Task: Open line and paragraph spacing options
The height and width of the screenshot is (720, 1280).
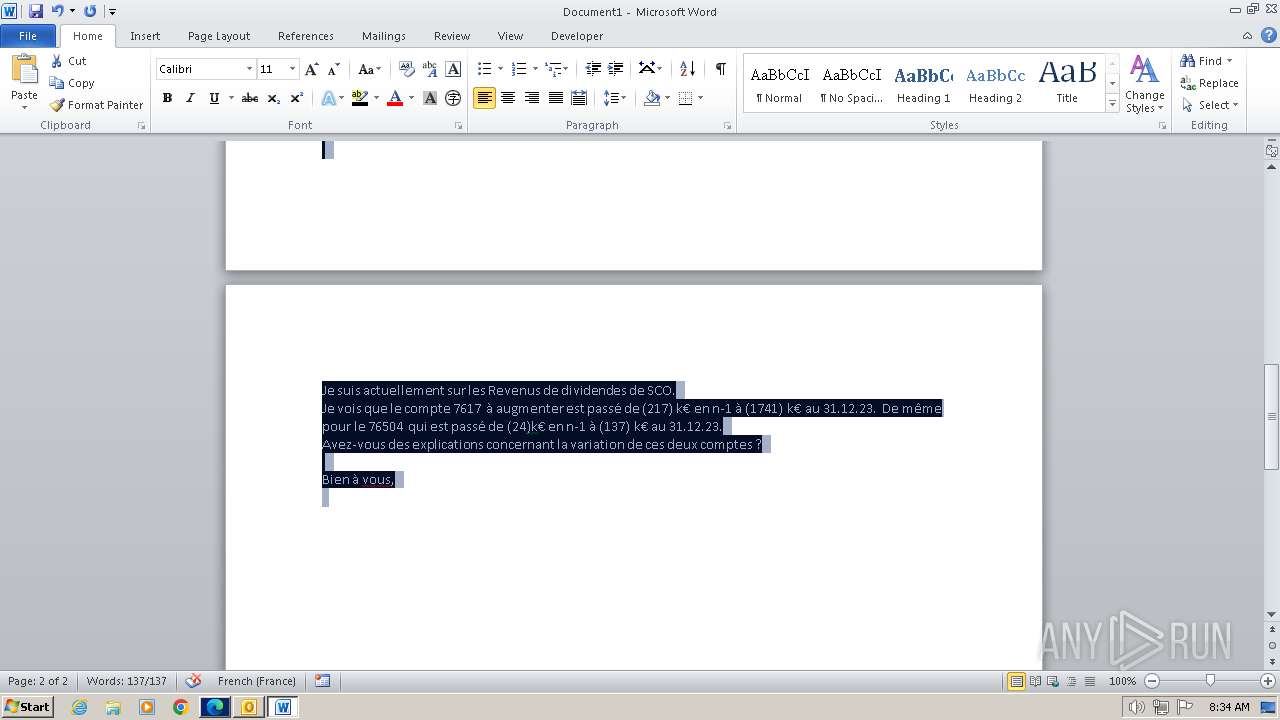Action: point(614,98)
